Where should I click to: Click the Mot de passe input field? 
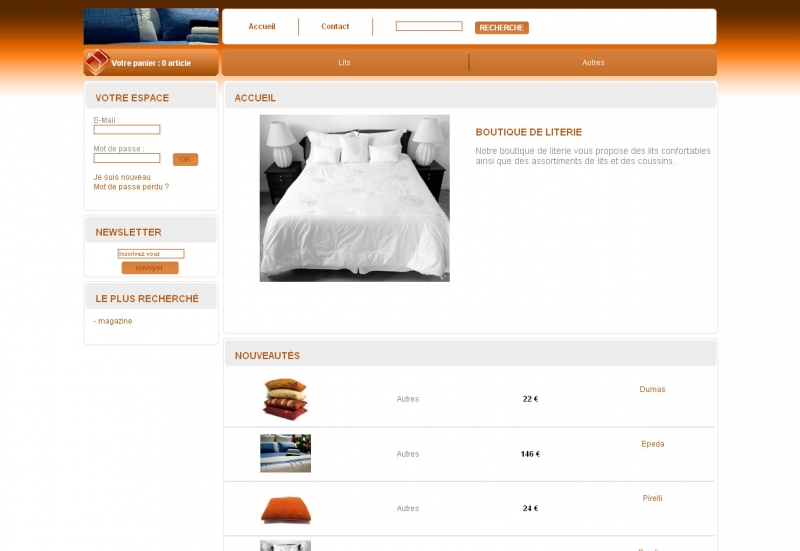coord(127,158)
